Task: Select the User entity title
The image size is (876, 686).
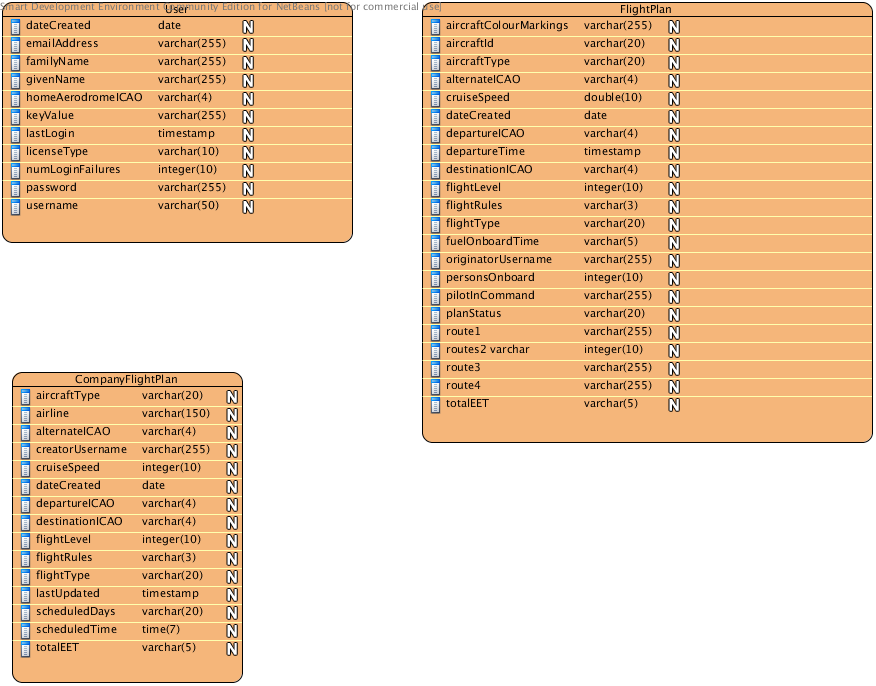Action: 177,10
